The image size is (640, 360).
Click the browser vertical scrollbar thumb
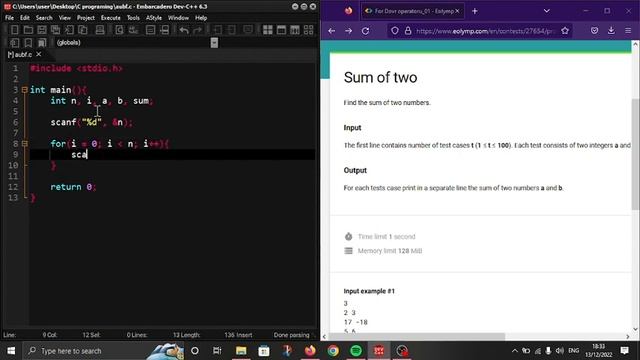pos(636,154)
